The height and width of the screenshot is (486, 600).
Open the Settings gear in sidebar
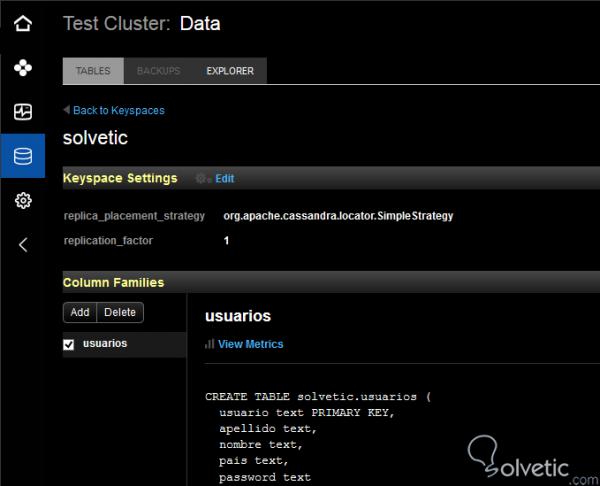[x=22, y=201]
